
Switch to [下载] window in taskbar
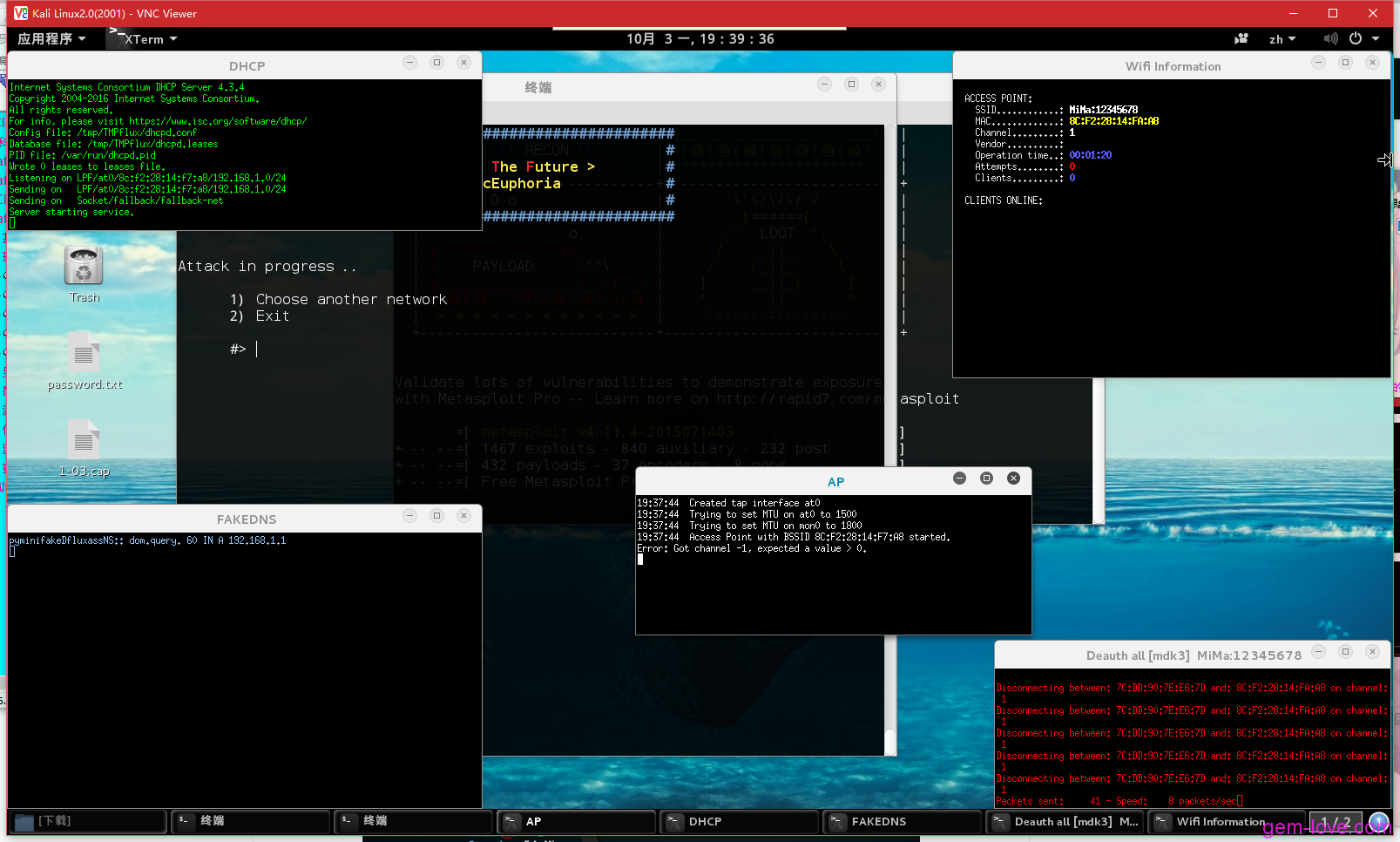point(86,821)
